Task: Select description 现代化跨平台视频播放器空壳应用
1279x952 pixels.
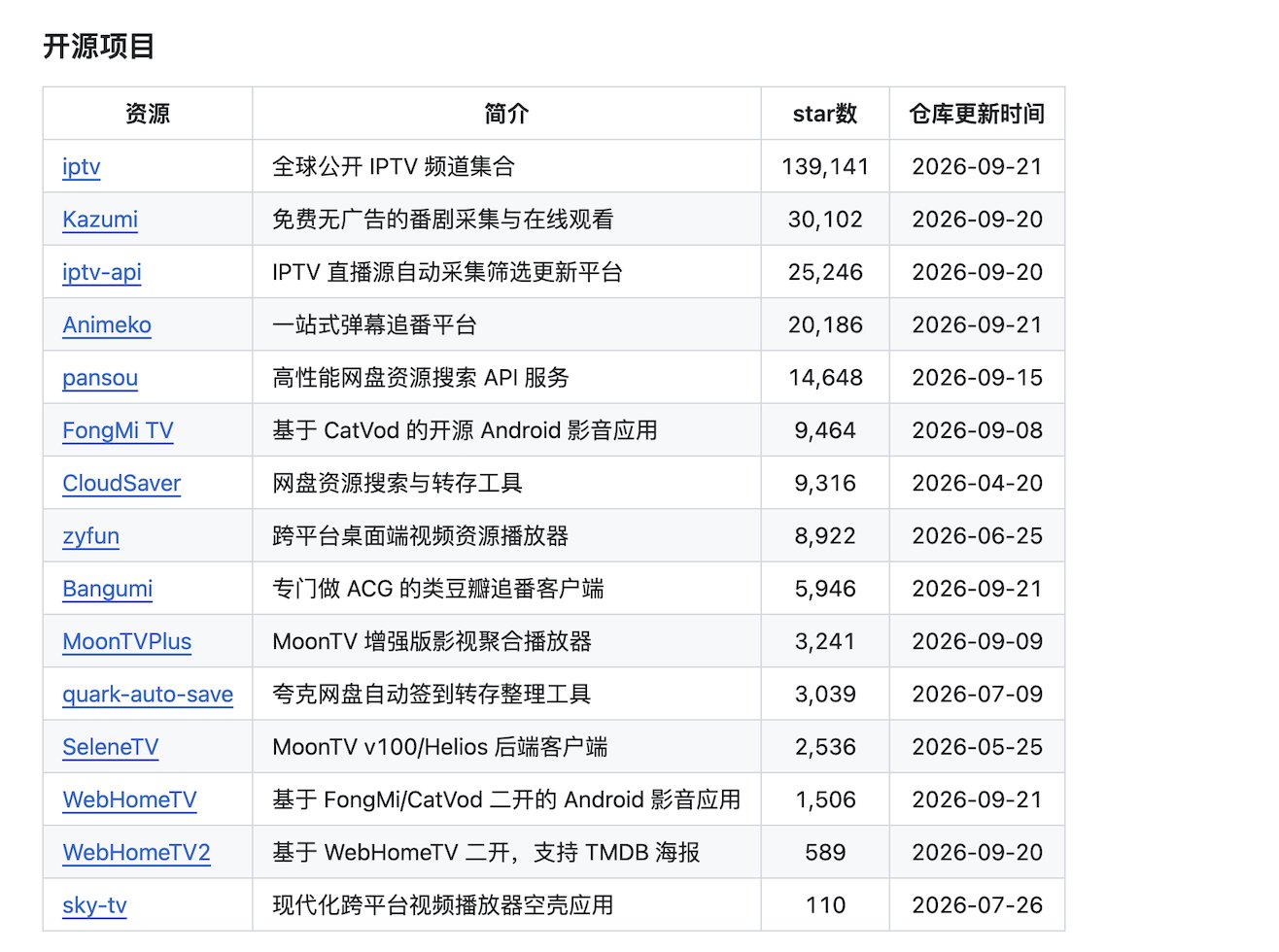Action: (443, 905)
